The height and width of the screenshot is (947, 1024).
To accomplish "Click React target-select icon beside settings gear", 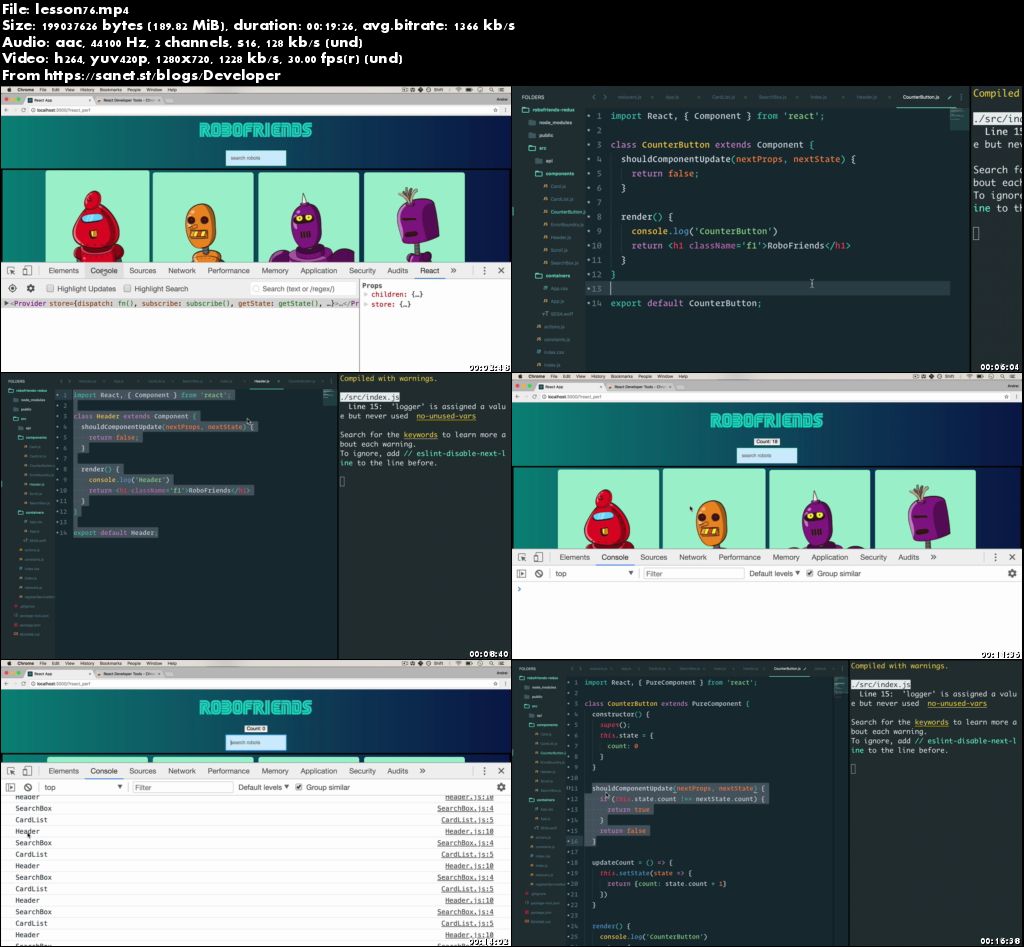I will [x=12, y=288].
